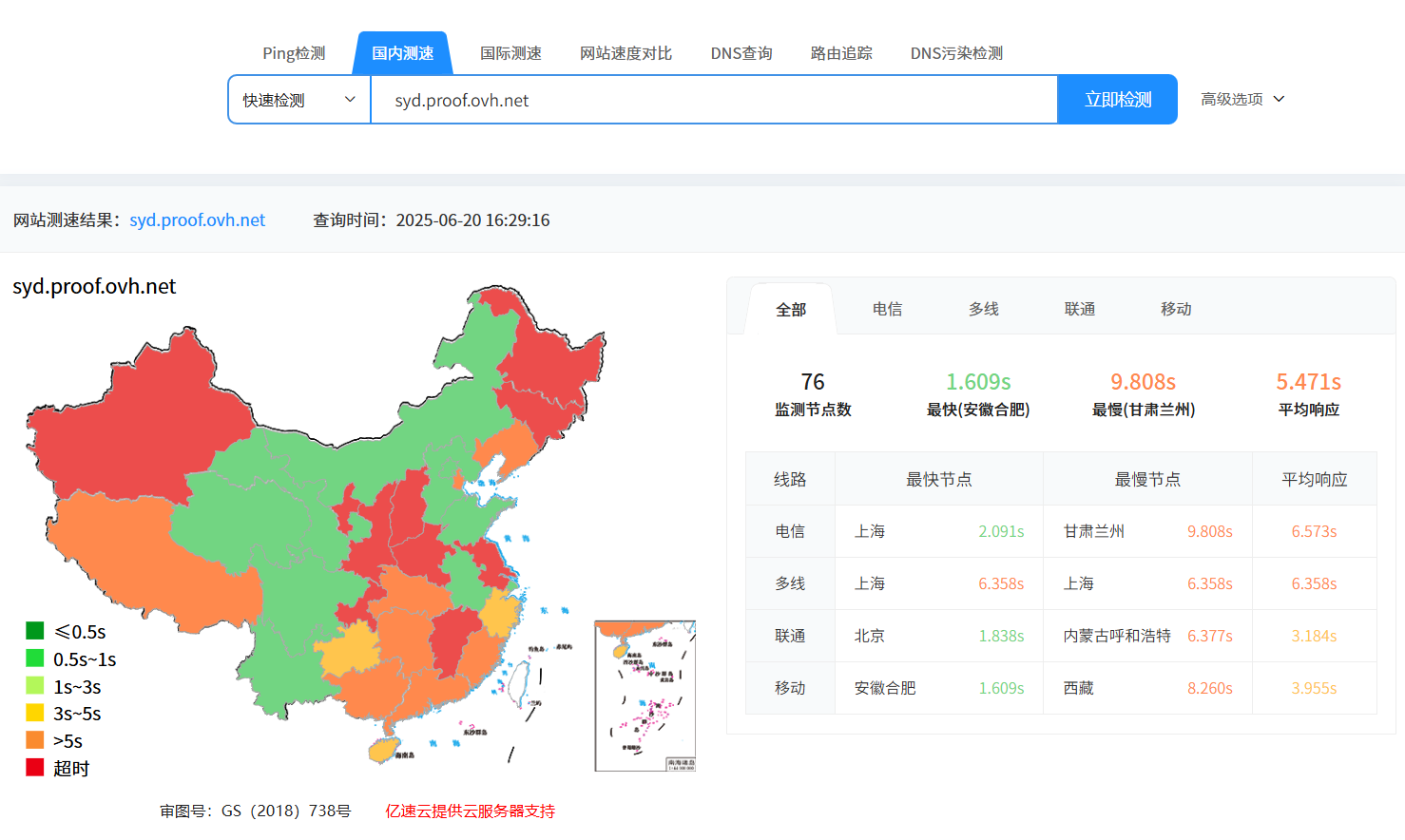Open 网站速度对比 tab
The width and height of the screenshot is (1405, 840).
(626, 53)
